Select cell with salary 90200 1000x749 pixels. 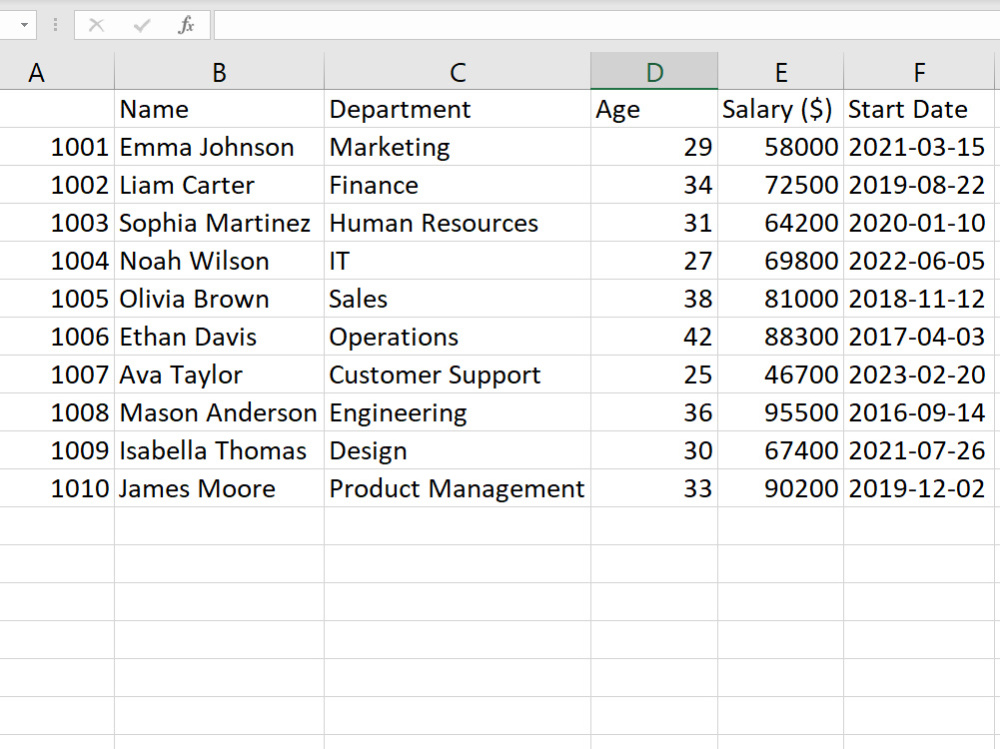tap(781, 488)
